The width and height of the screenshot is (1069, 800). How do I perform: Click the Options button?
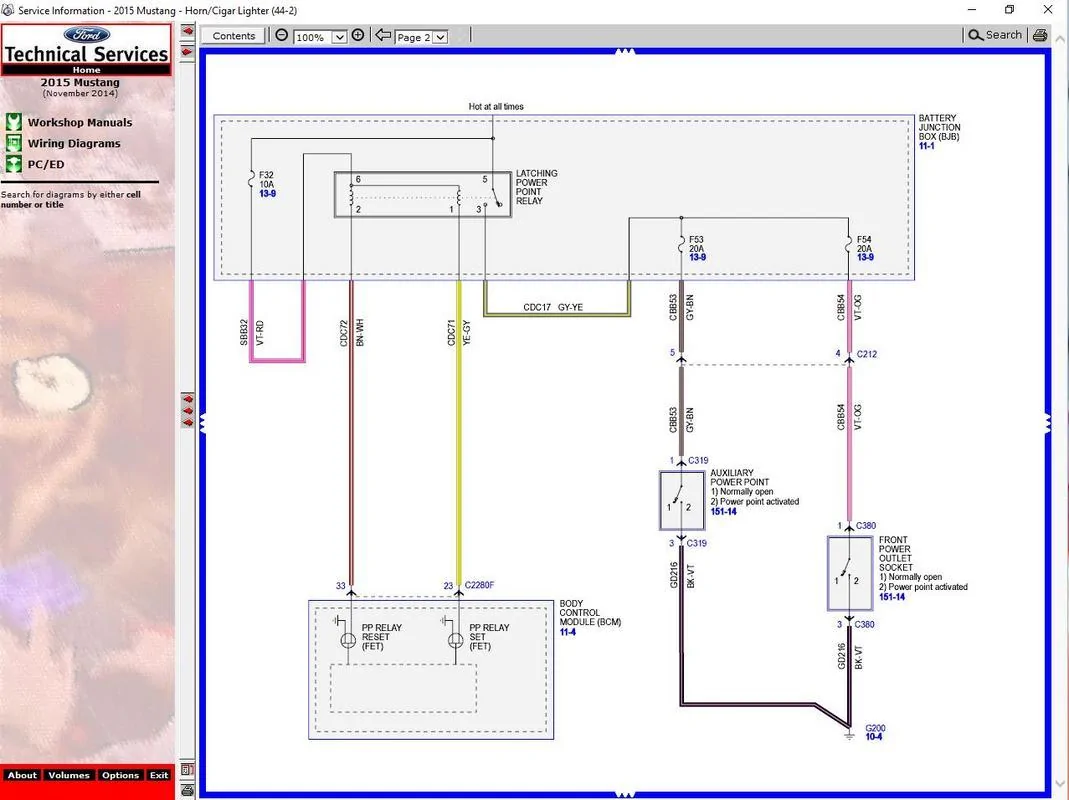(120, 775)
